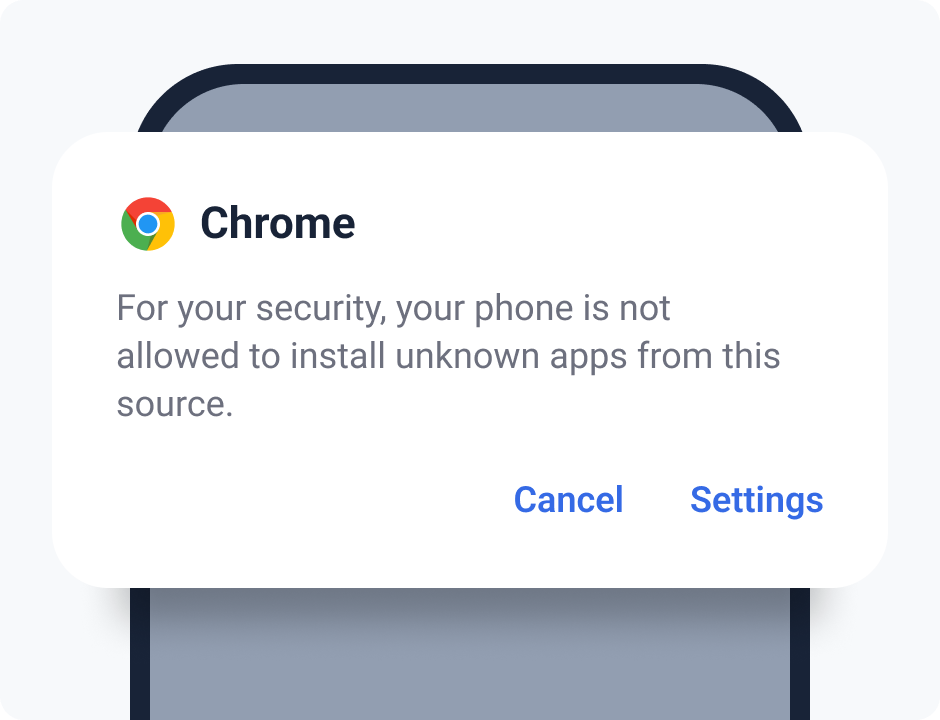Viewport: 940px width, 720px height.
Task: Click the phone's left bezel below the dialog
Action: 140,660
